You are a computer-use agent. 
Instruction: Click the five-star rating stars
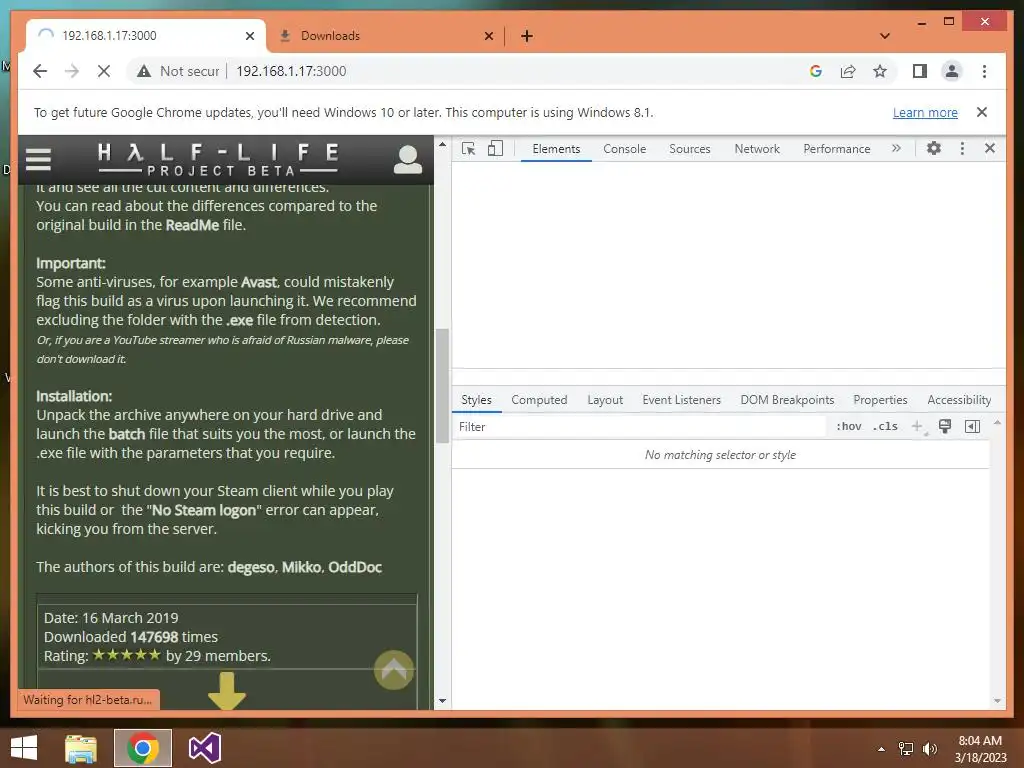[x=126, y=654]
